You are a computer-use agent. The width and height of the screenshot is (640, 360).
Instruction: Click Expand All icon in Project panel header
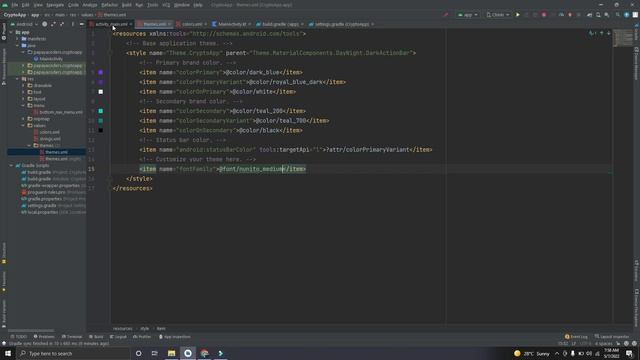[x=53, y=24]
